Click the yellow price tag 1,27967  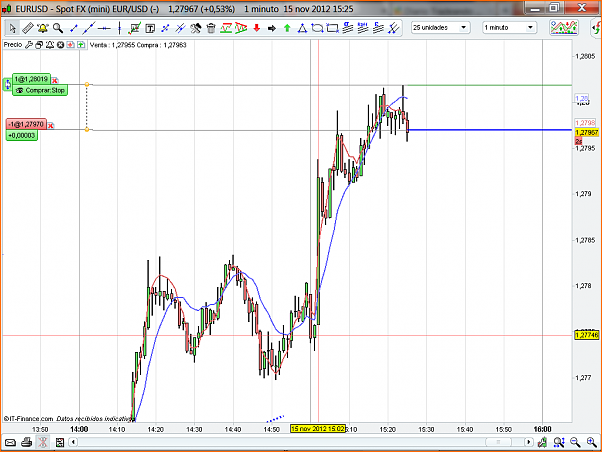tap(587, 132)
